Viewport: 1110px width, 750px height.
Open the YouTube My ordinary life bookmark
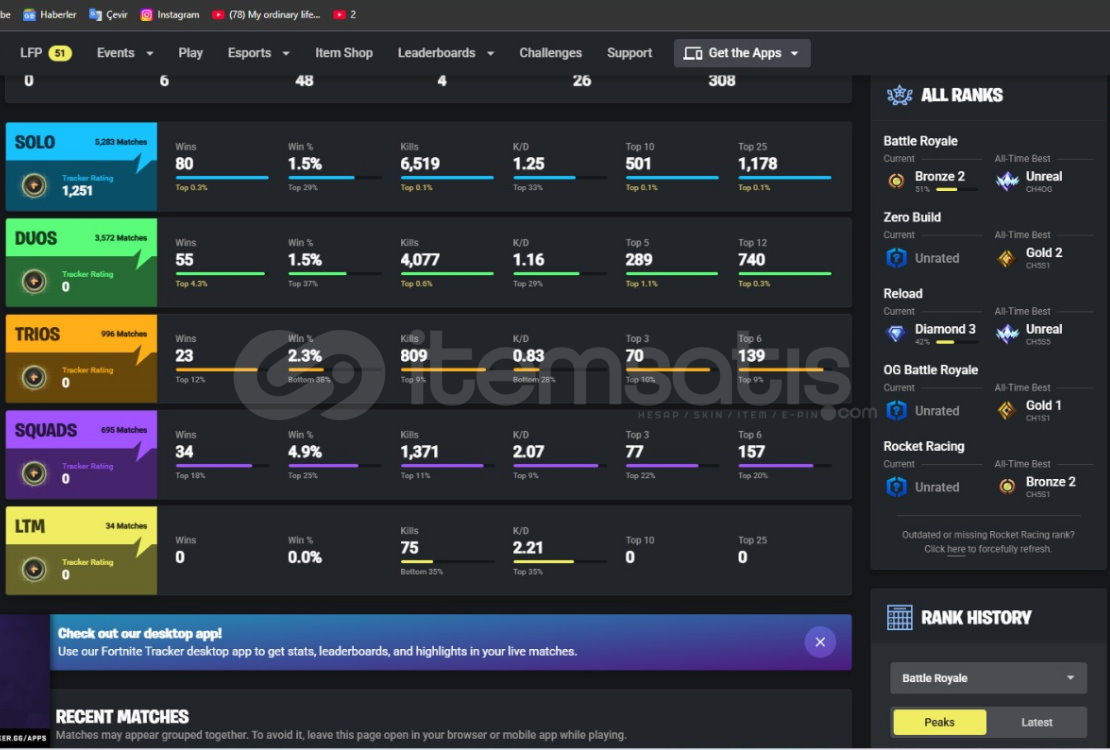coord(267,14)
